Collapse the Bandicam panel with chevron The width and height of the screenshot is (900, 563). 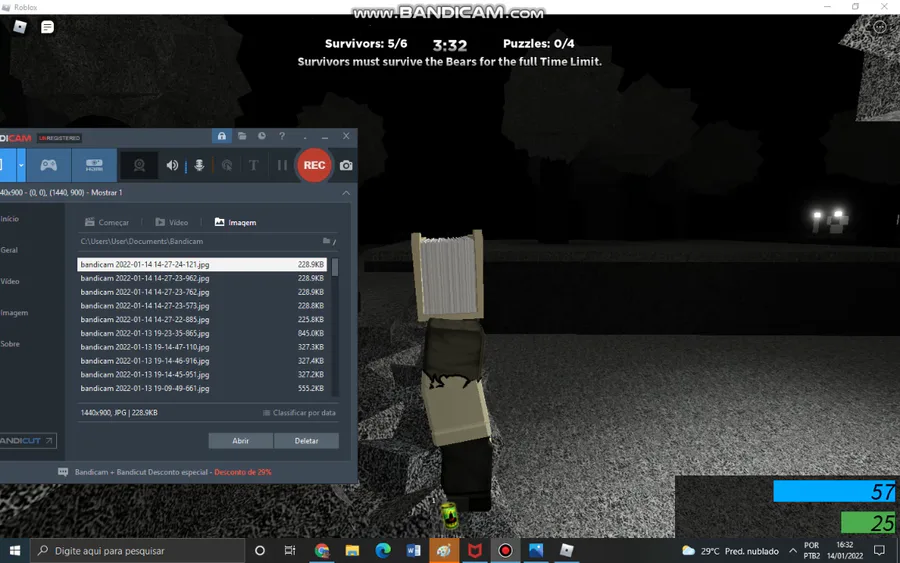coord(346,193)
